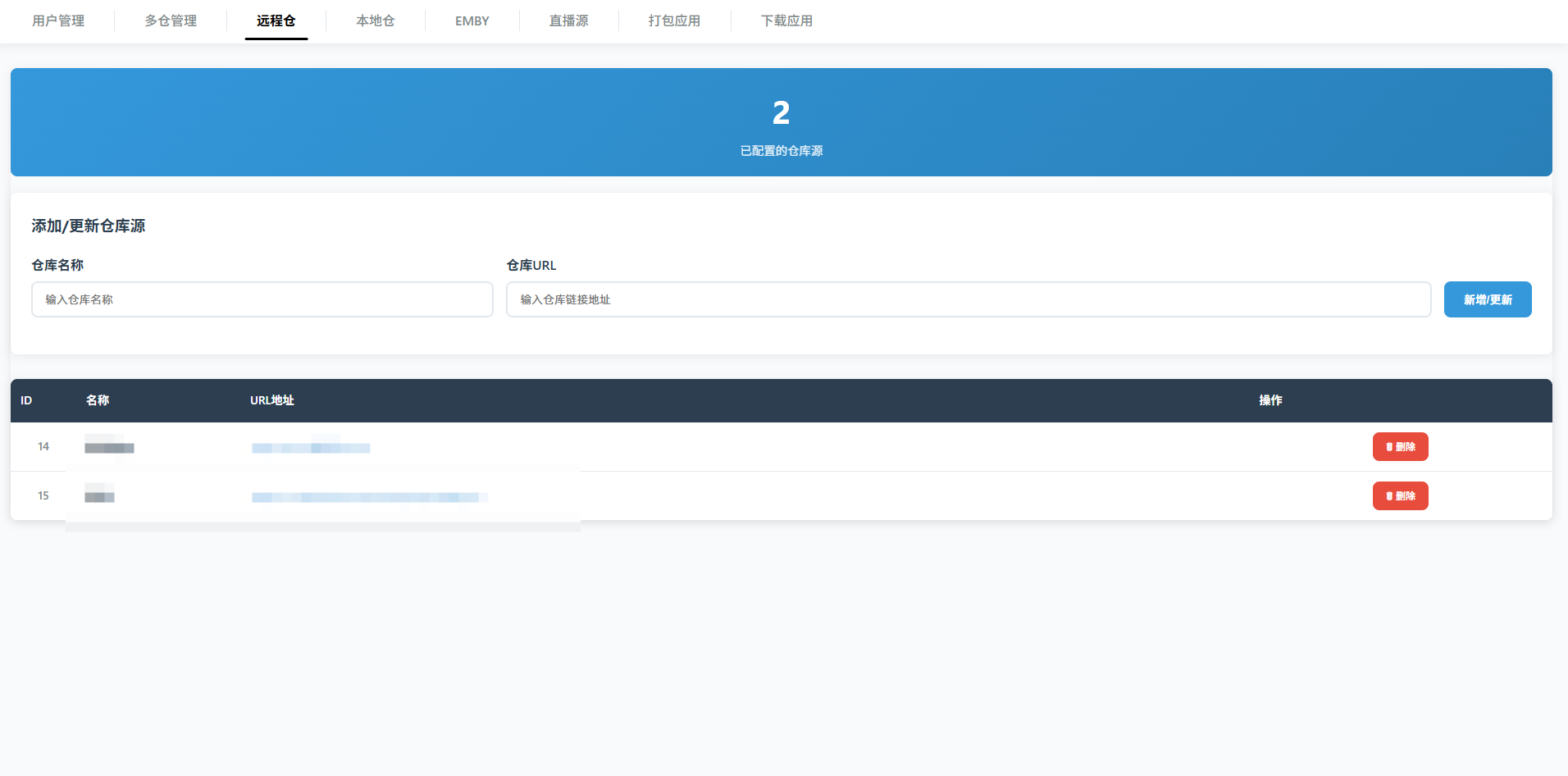Select the name cell of row 15
The width and height of the screenshot is (1568, 776).
99,497
